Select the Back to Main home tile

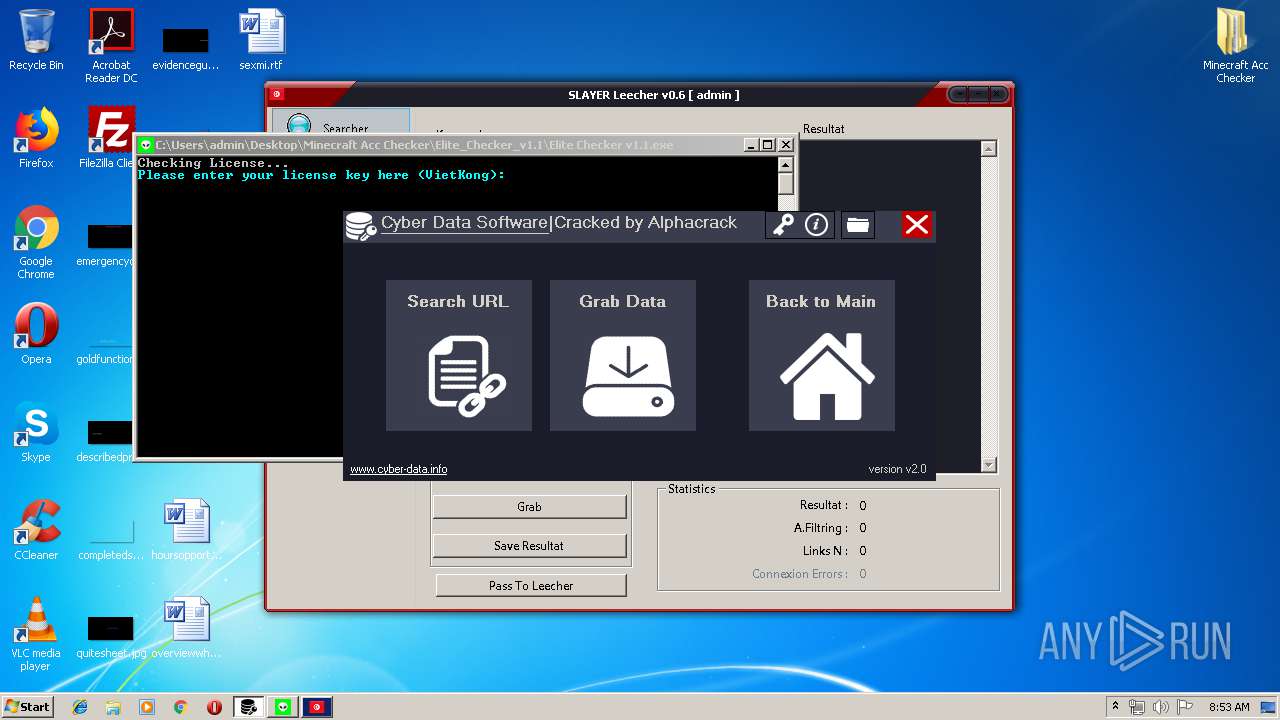(x=822, y=355)
